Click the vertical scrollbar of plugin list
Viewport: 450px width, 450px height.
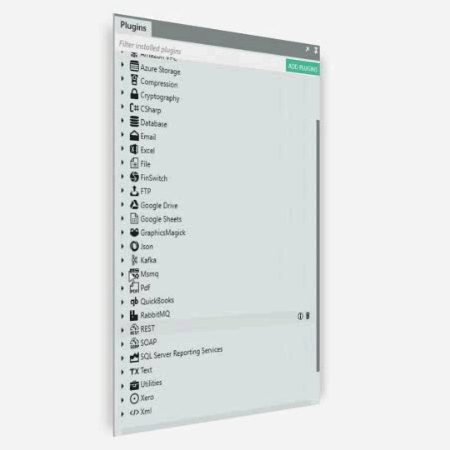click(318, 246)
